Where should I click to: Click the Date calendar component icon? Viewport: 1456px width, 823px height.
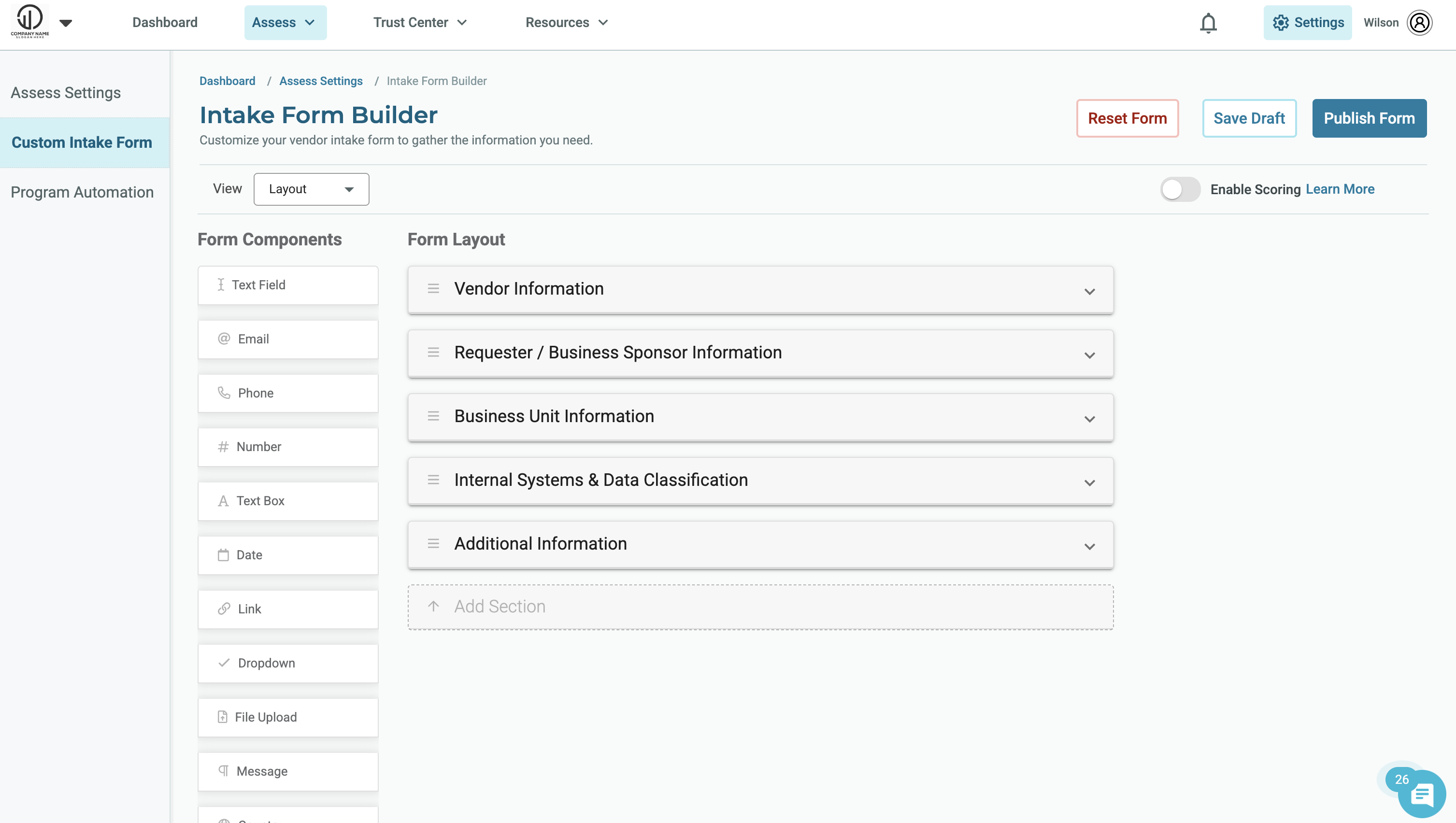tap(223, 555)
